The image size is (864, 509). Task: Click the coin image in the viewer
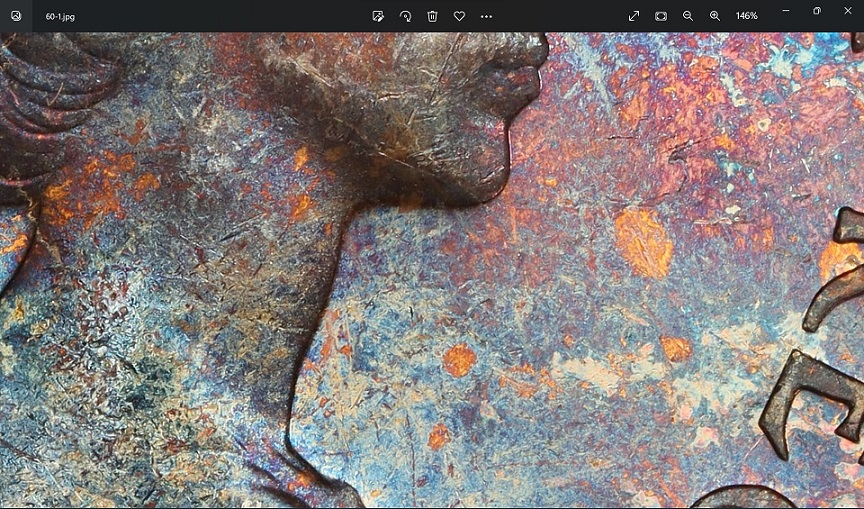(x=432, y=270)
